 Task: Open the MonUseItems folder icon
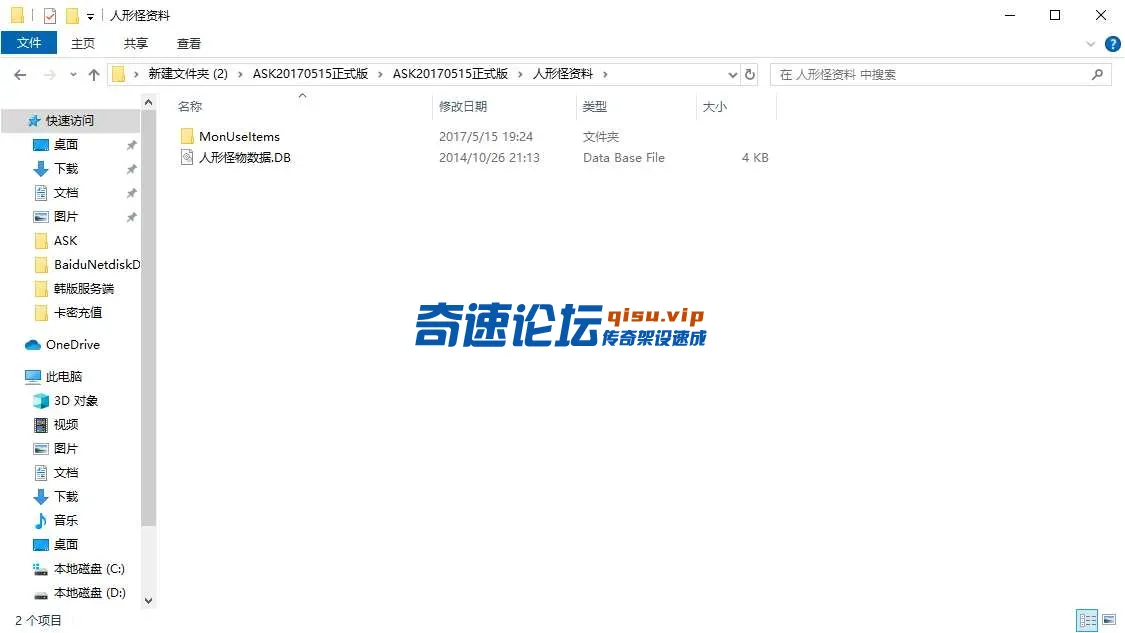(x=187, y=136)
